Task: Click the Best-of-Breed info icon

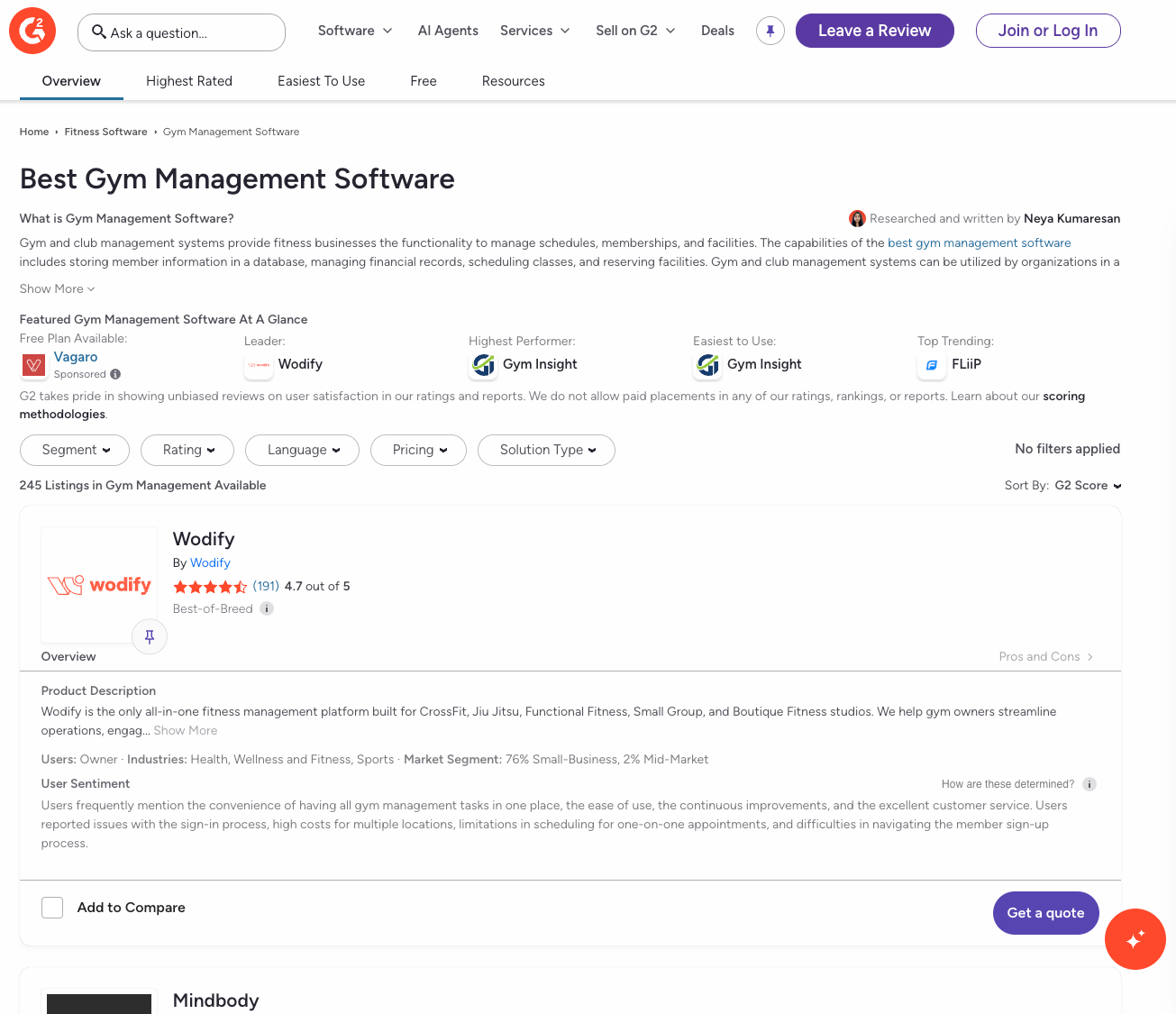Action: coord(267,608)
